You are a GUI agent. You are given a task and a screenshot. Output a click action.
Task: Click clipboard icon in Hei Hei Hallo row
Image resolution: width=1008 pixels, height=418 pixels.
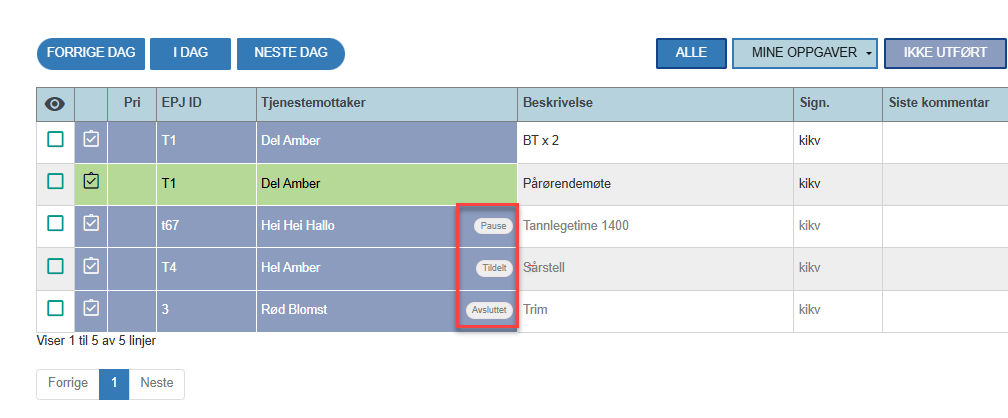click(91, 223)
